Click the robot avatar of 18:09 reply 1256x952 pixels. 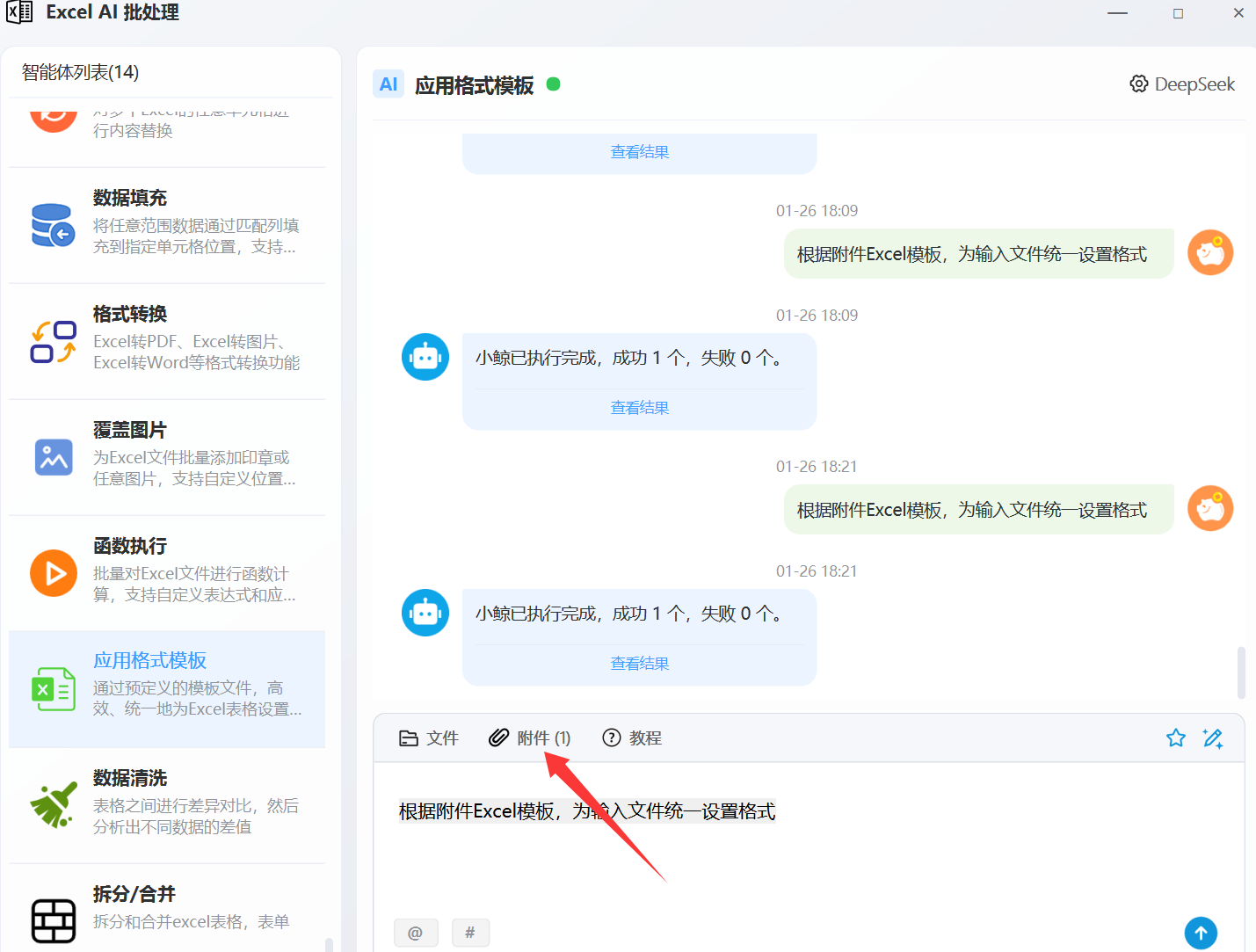pyautogui.click(x=425, y=357)
